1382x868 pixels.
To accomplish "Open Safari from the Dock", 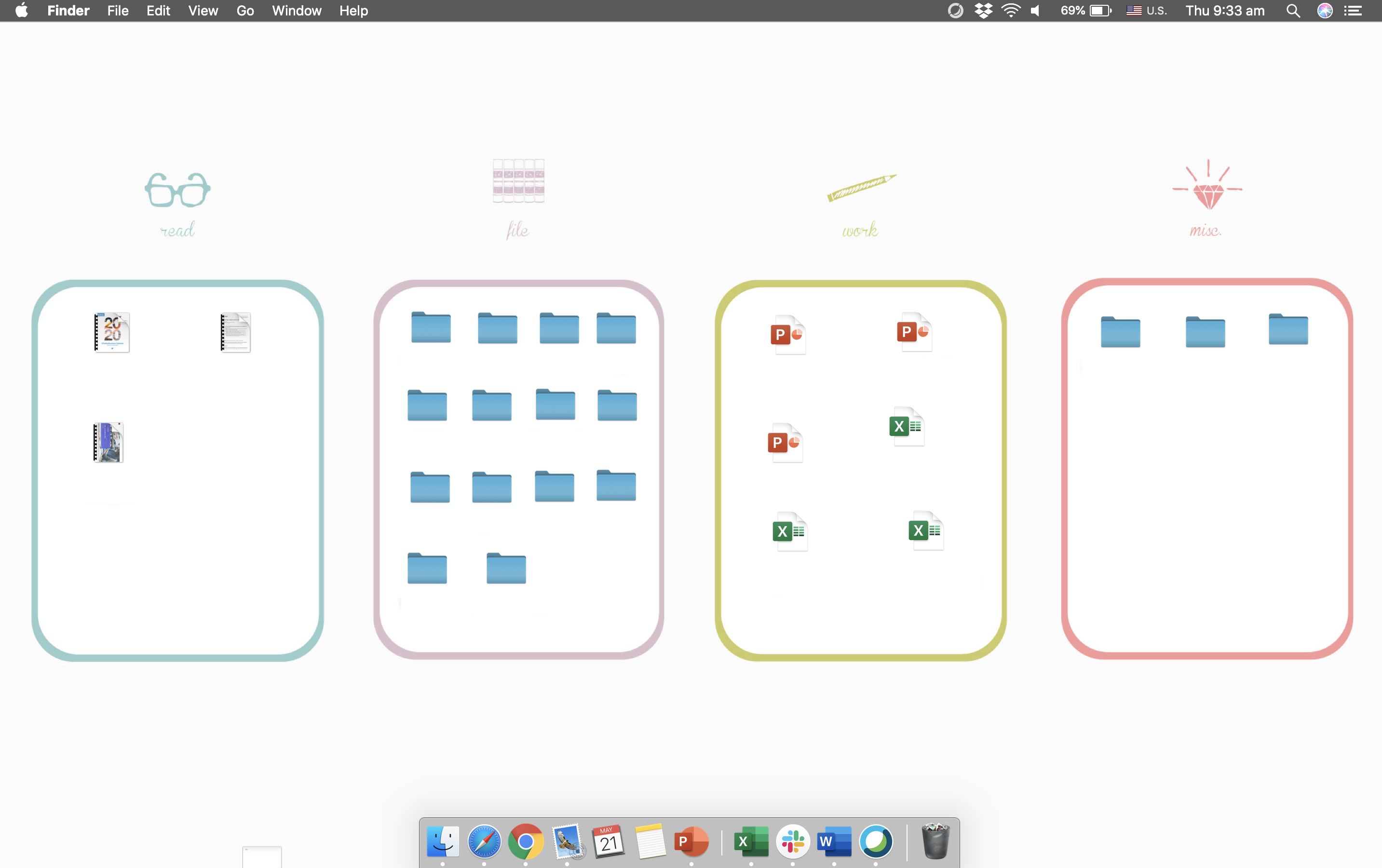I will [484, 841].
